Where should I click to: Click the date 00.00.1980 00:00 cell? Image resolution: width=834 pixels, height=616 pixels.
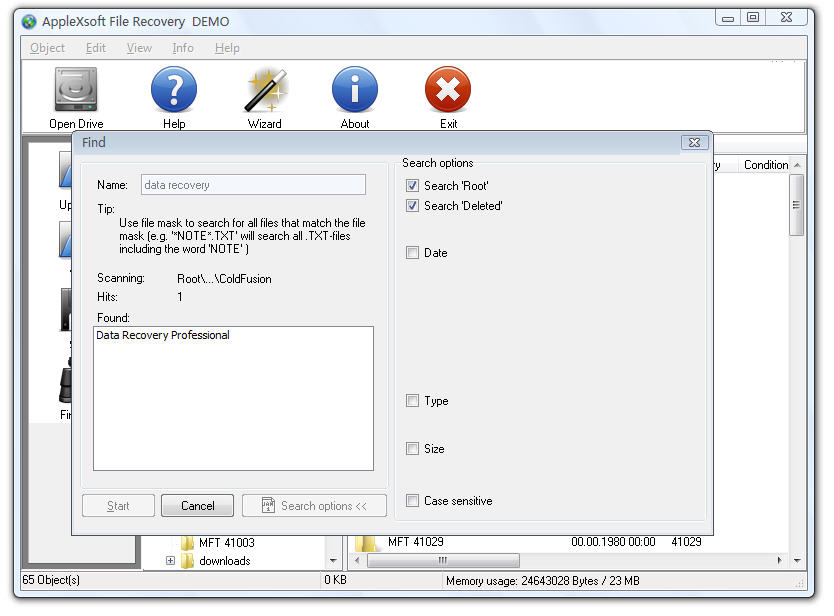click(x=613, y=542)
